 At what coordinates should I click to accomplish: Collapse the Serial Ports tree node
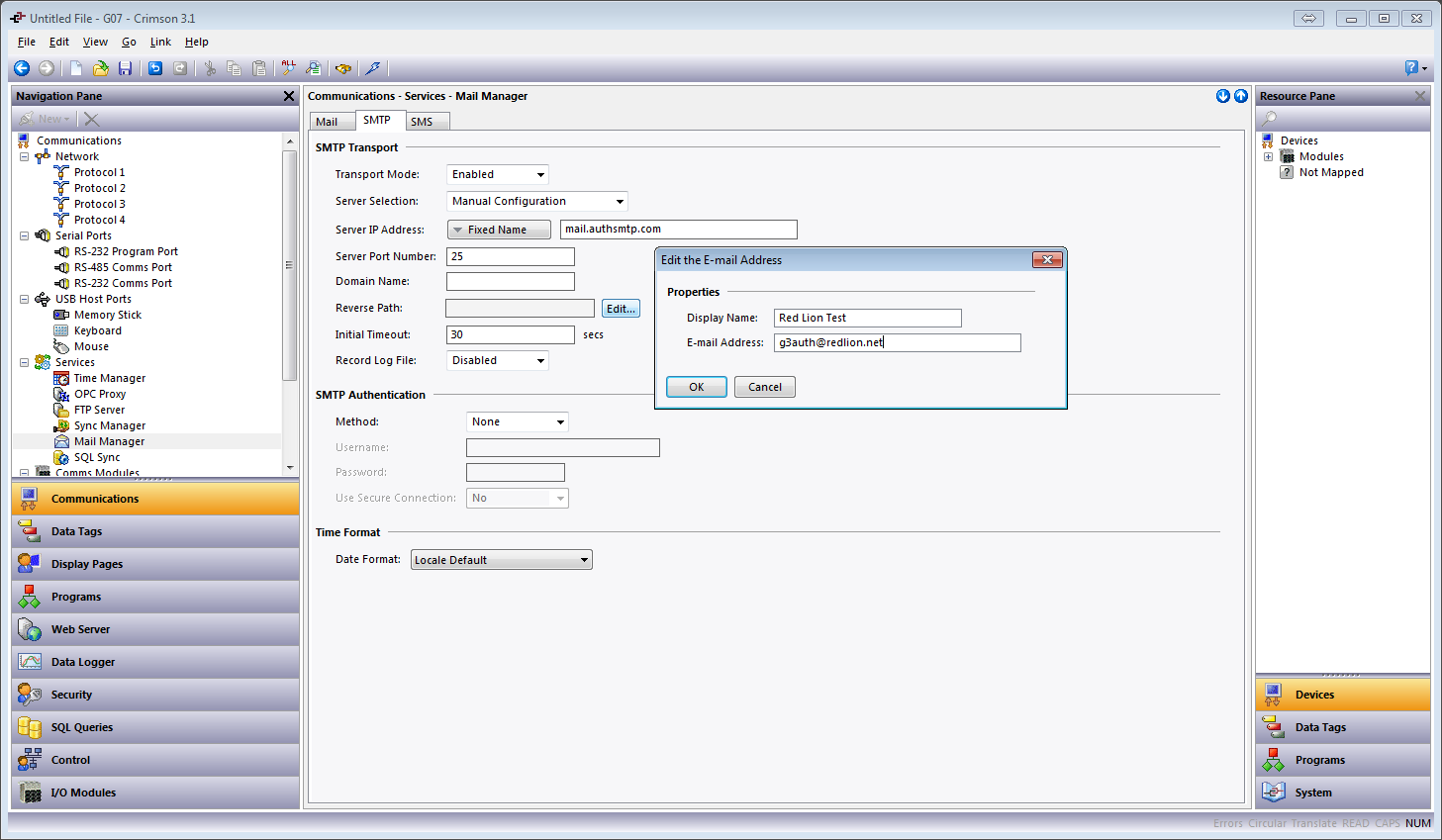(x=25, y=235)
